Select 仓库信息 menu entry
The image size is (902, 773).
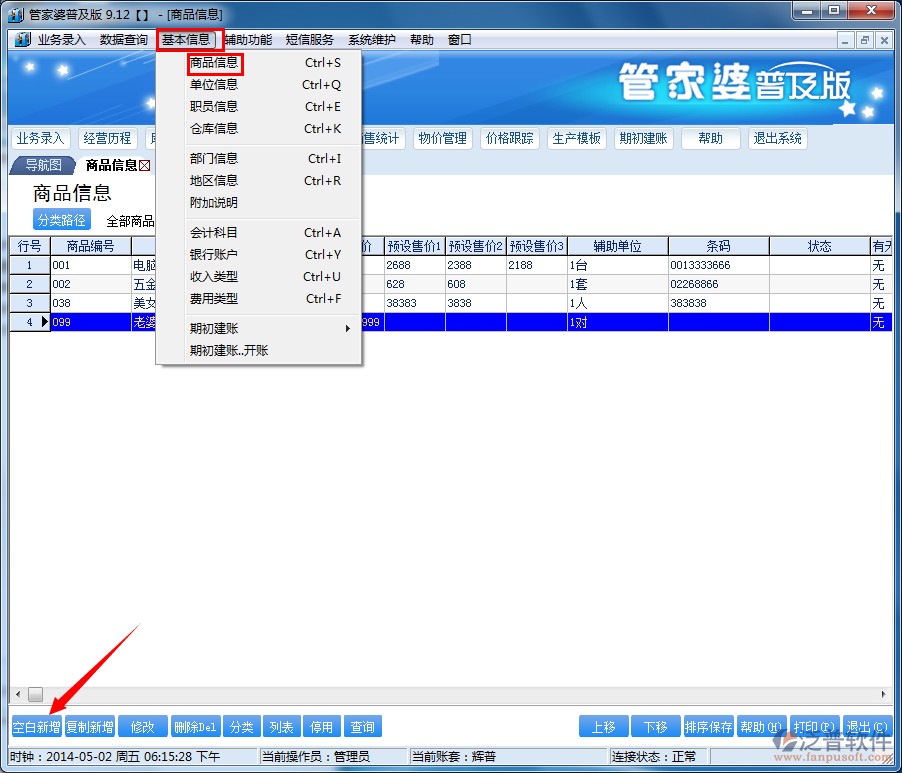pos(259,128)
